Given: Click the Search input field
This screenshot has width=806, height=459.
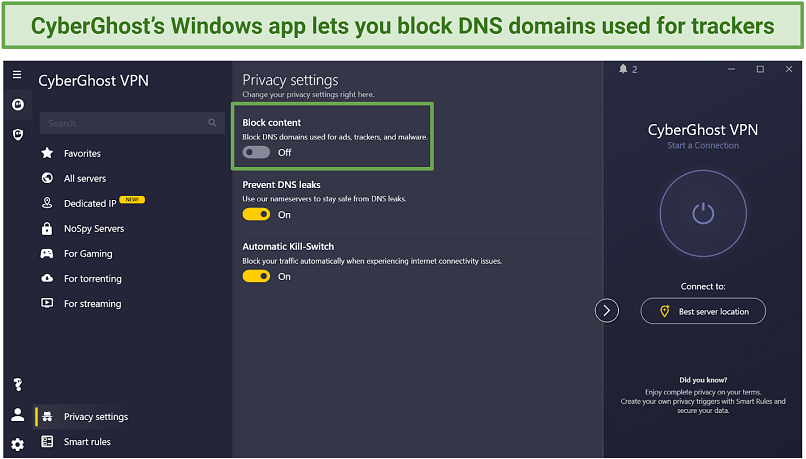Looking at the screenshot, I should 132,123.
